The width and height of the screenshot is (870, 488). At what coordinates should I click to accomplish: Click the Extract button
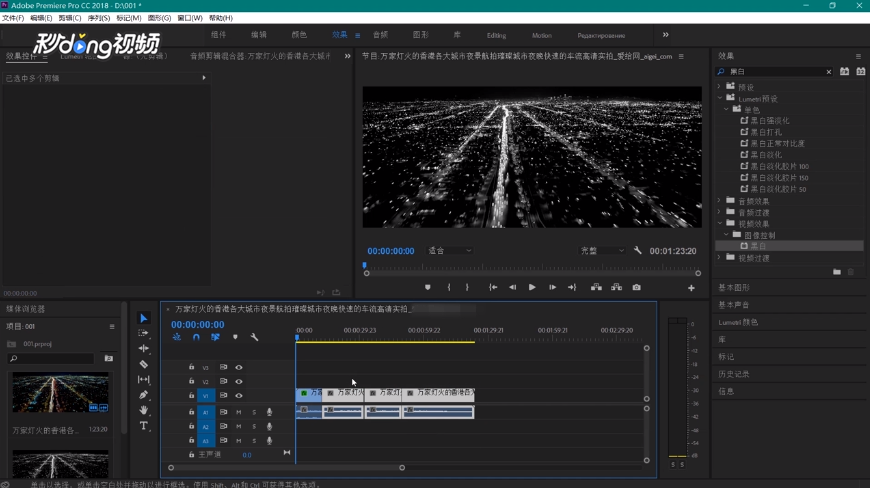(x=616, y=287)
